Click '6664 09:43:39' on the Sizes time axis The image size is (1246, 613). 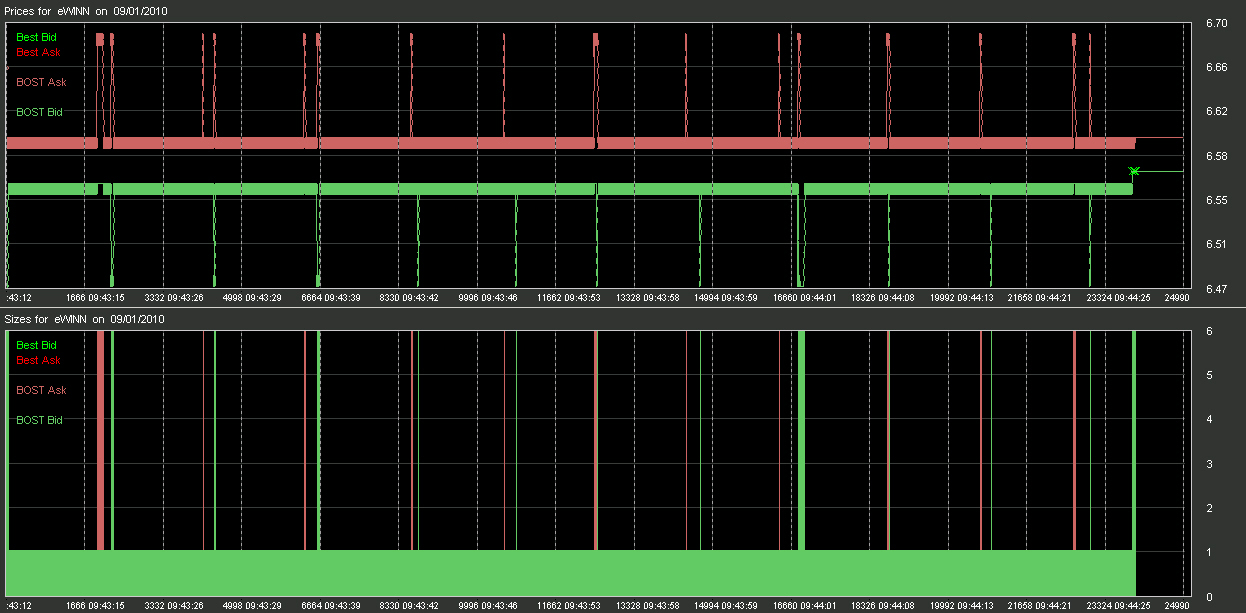pos(331,606)
